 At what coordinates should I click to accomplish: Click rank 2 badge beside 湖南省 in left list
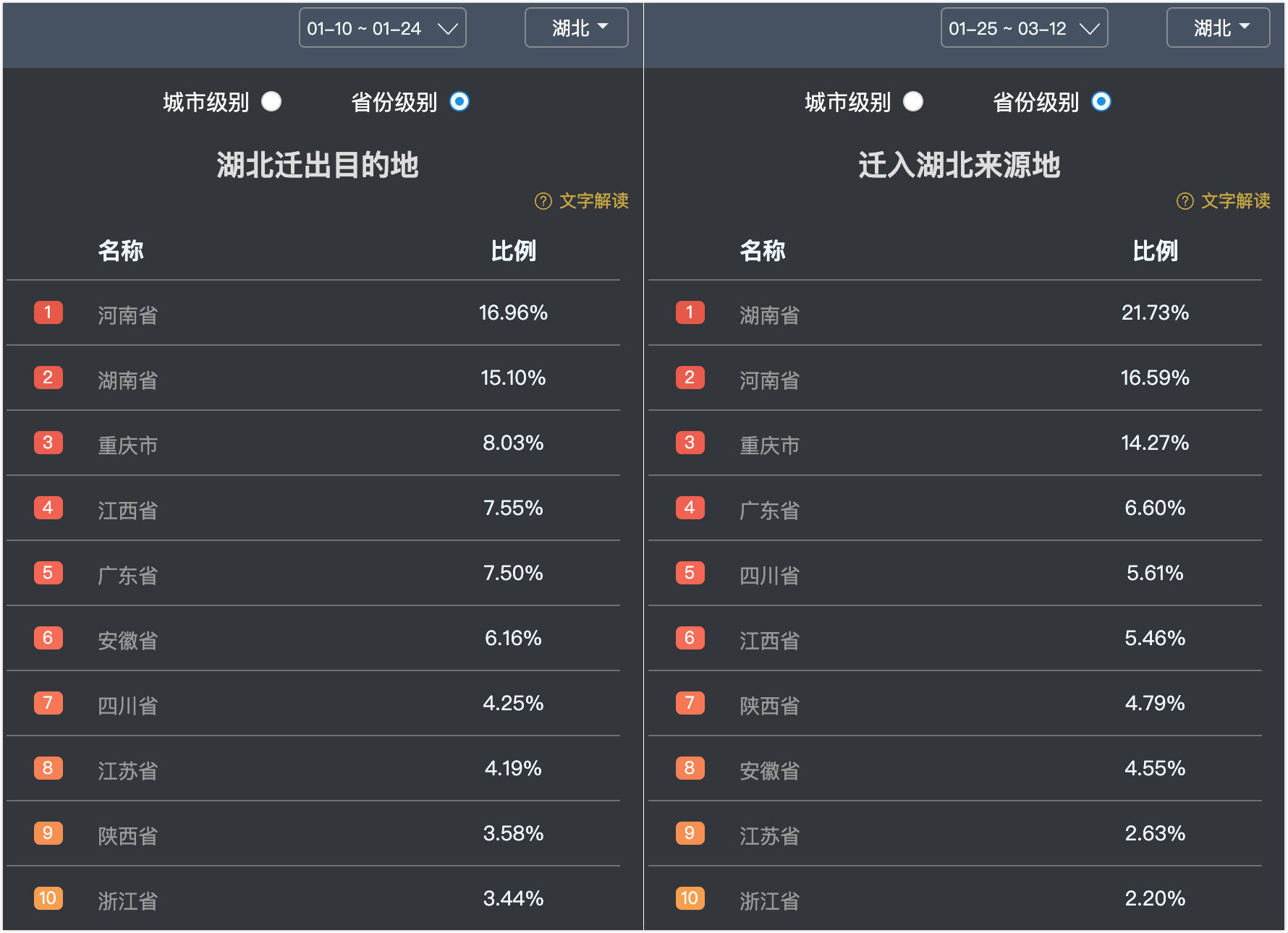point(48,378)
